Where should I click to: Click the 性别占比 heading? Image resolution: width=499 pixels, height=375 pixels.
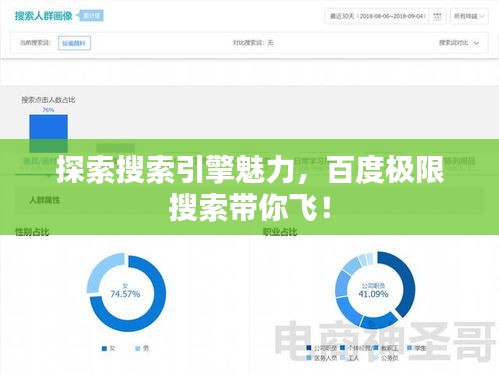click(x=32, y=231)
